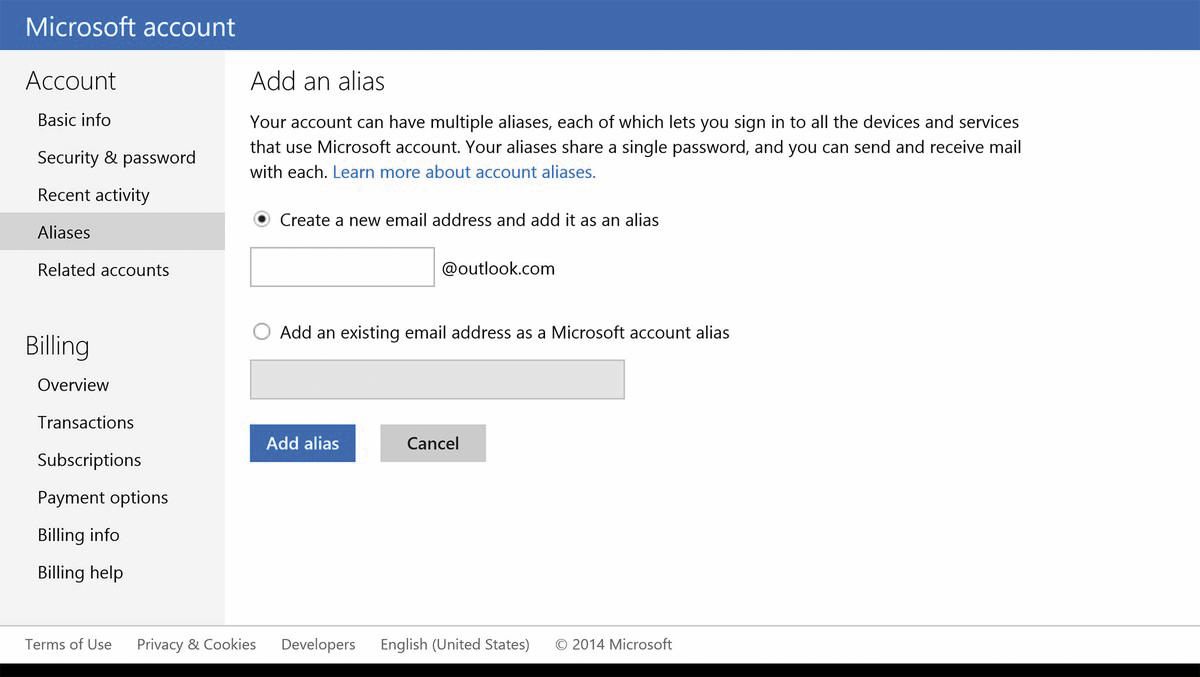Open Billing help

click(x=80, y=573)
